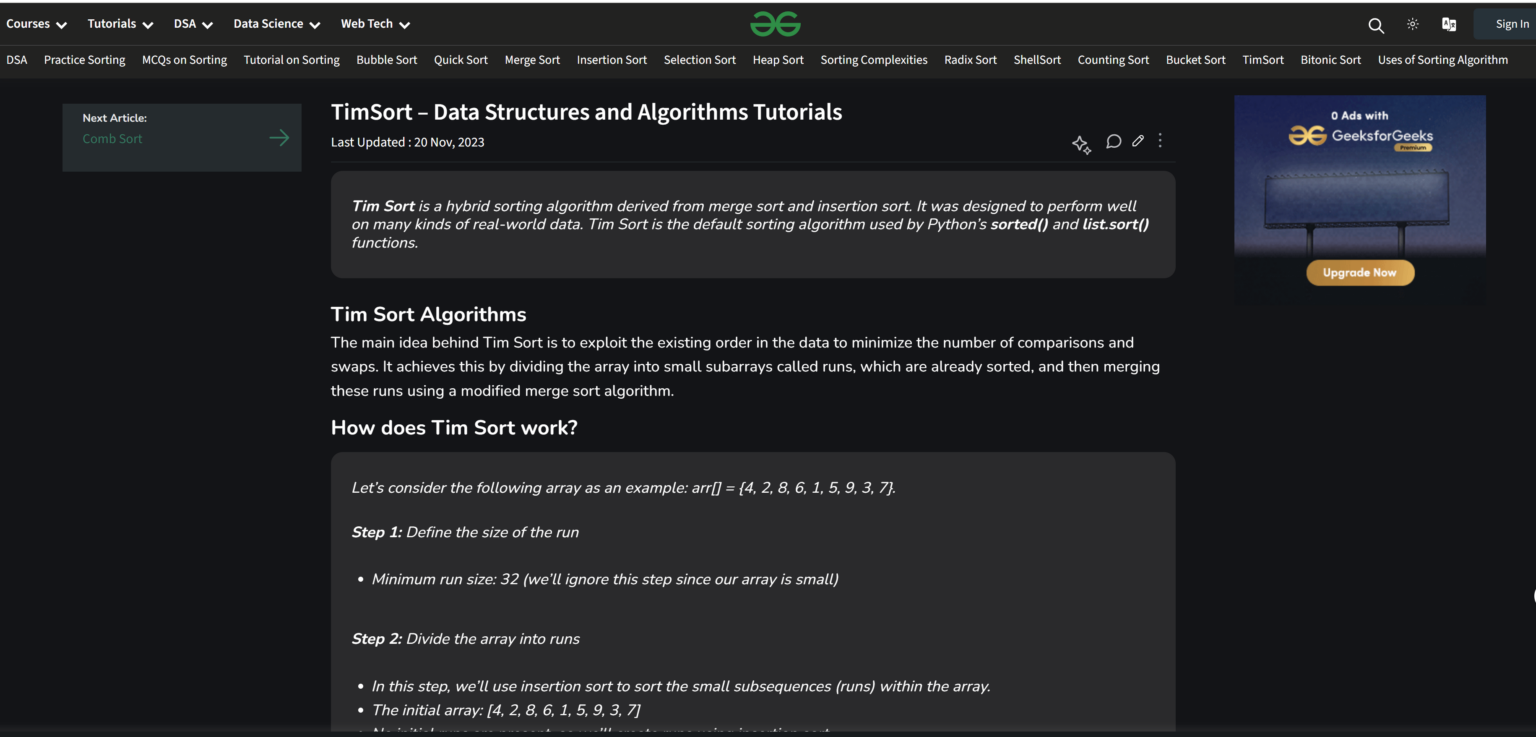The width and height of the screenshot is (1536, 737).
Task: Select Merge Sort in the topic bar
Action: (x=532, y=60)
